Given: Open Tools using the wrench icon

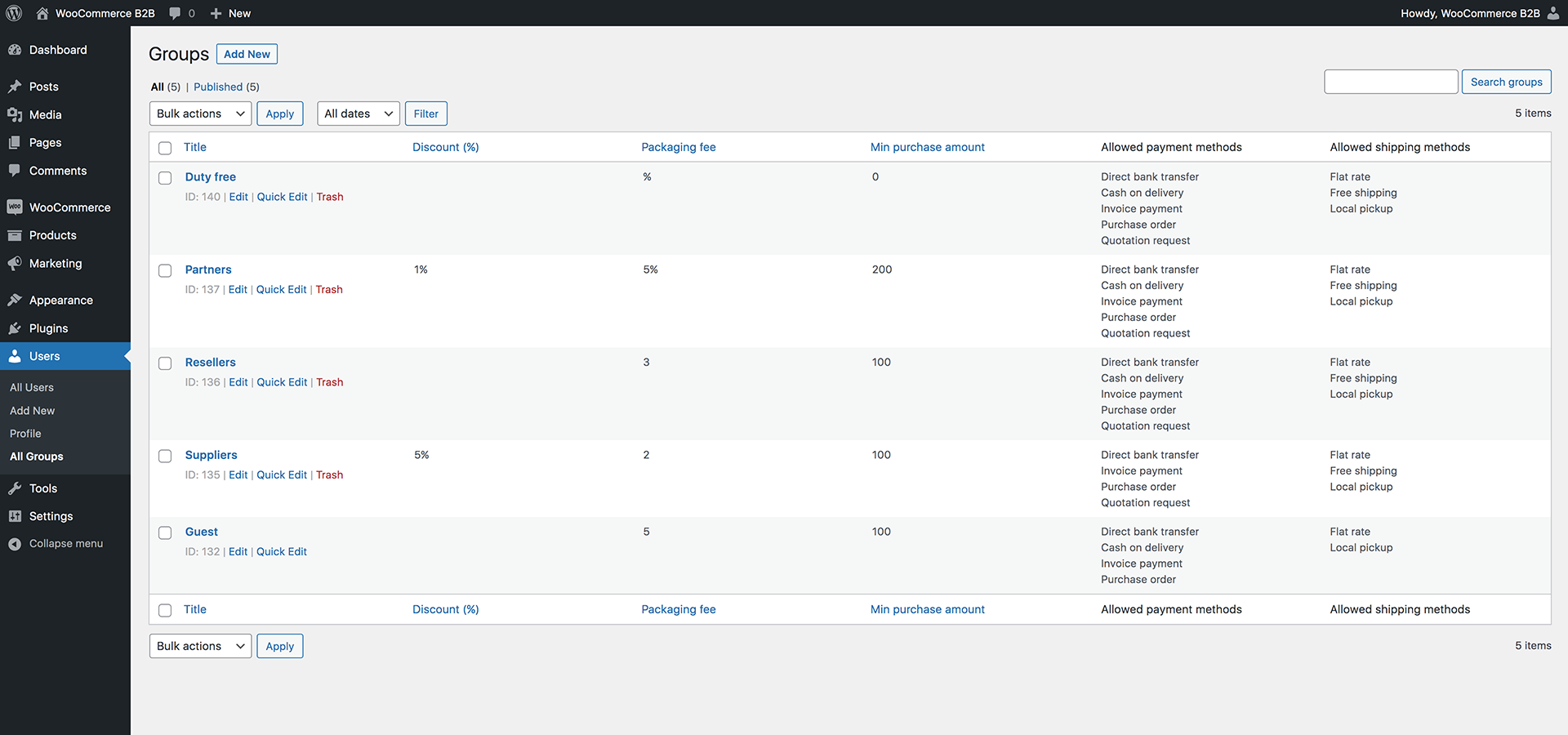Looking at the screenshot, I should tap(15, 488).
